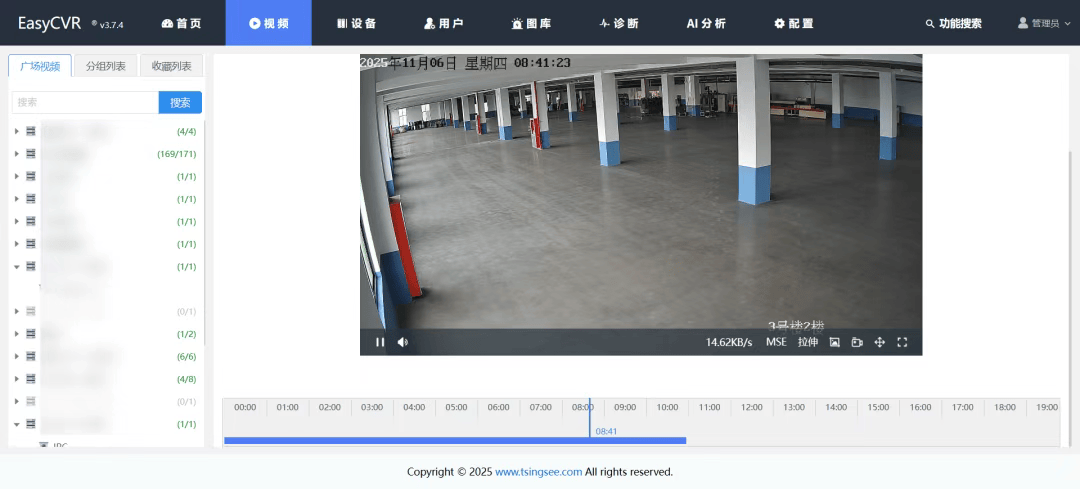The image size is (1080, 489).
Task: Open 功能搜索 with the magnifier icon
Action: coord(953,23)
